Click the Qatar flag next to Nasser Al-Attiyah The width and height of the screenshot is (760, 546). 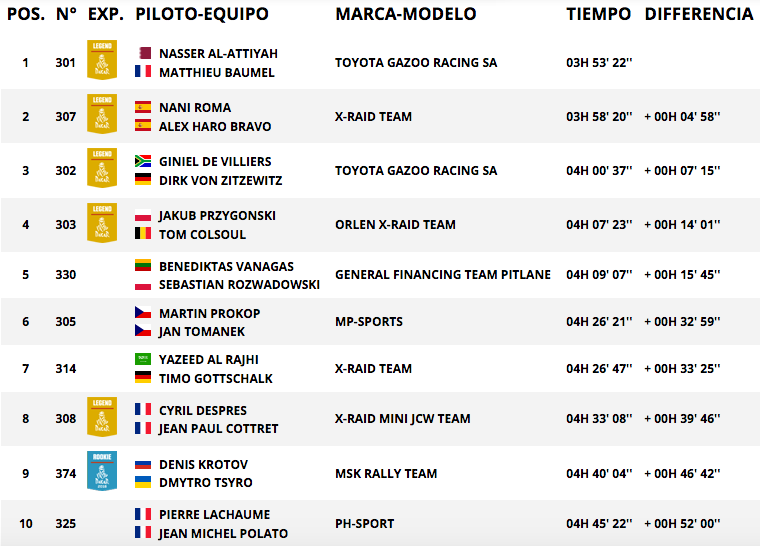tap(143, 53)
